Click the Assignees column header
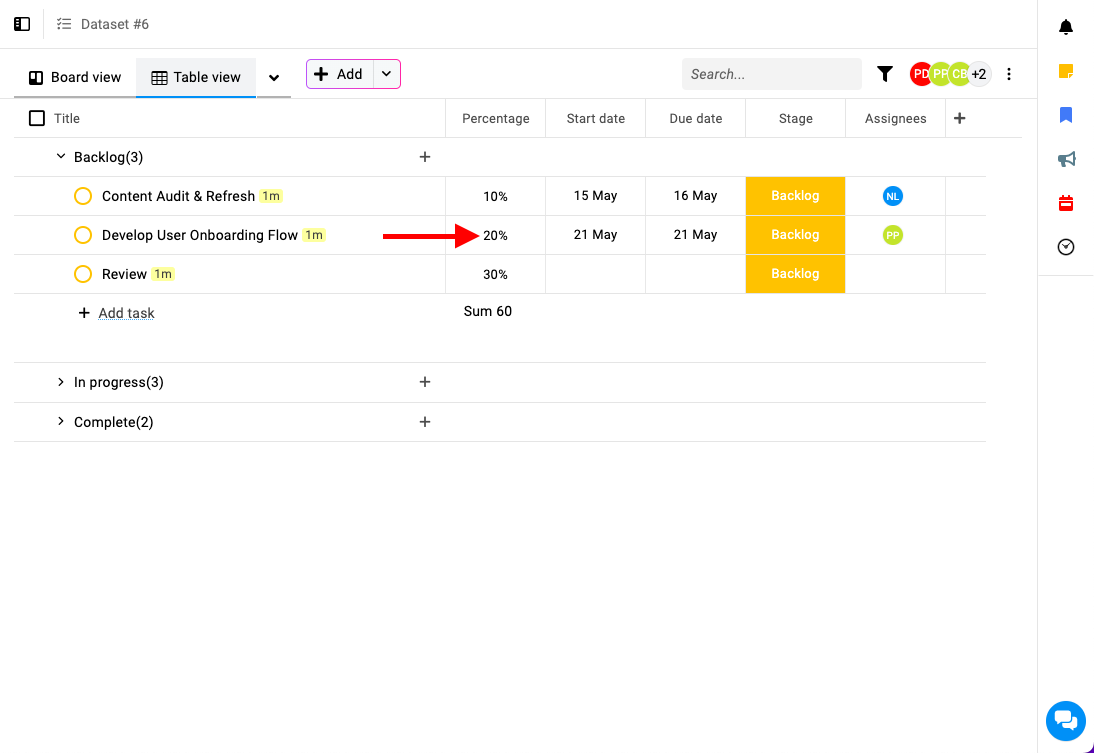This screenshot has width=1094, height=753. [895, 119]
